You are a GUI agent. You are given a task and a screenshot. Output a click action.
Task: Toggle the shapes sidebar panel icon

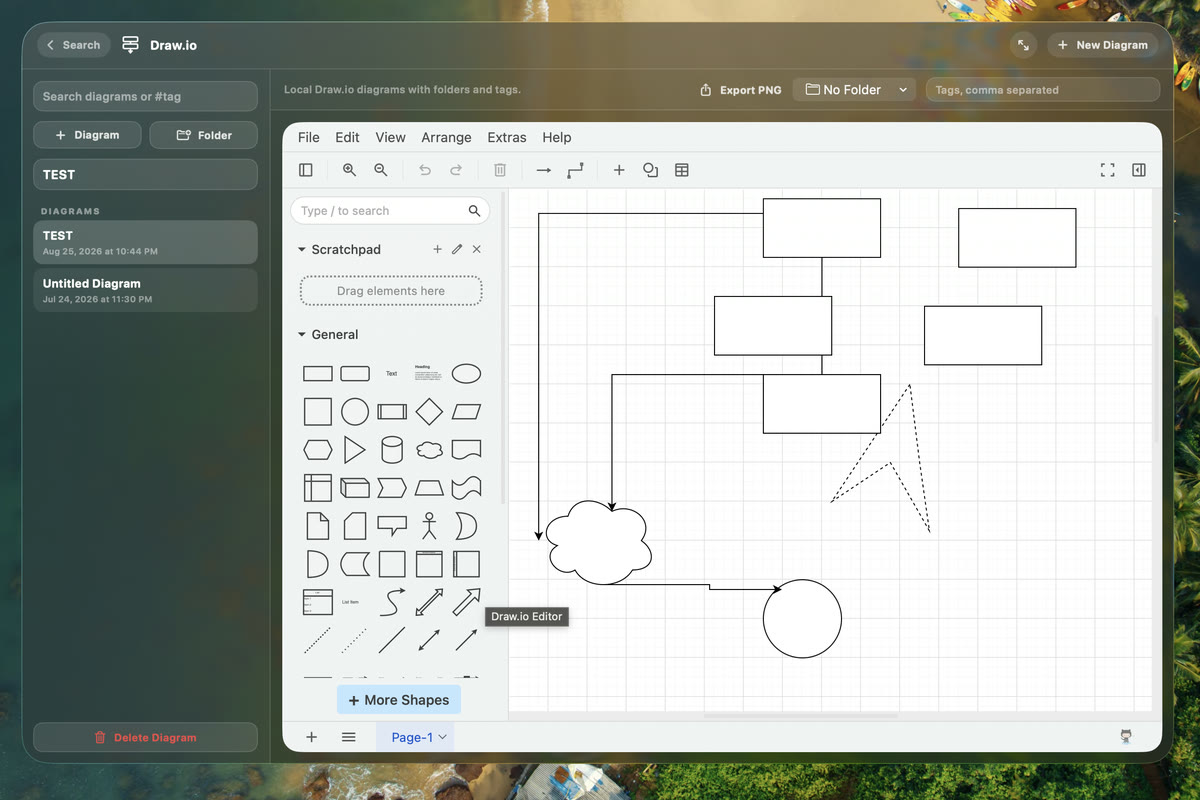[306, 170]
